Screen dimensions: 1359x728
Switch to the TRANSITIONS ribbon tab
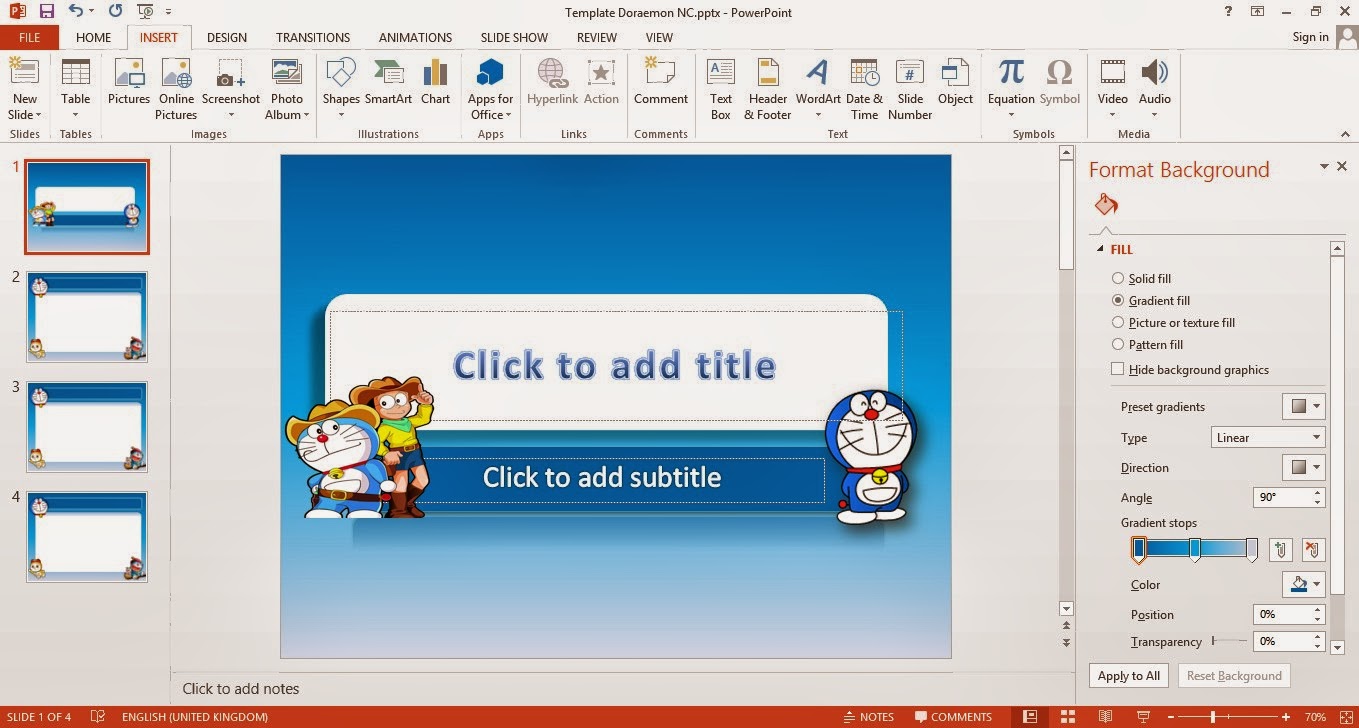pos(313,37)
